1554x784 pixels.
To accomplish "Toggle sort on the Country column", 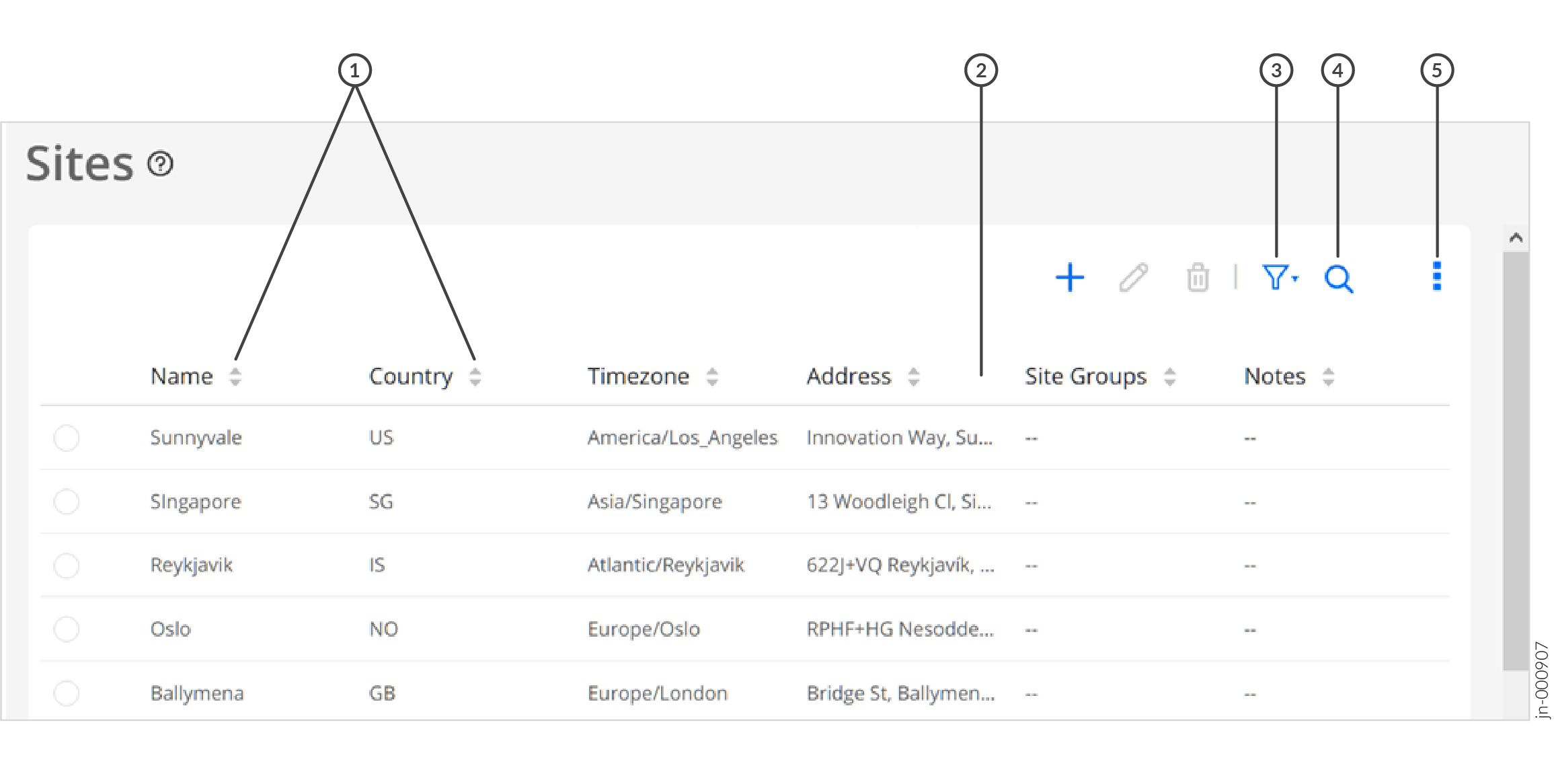I will point(476,377).
